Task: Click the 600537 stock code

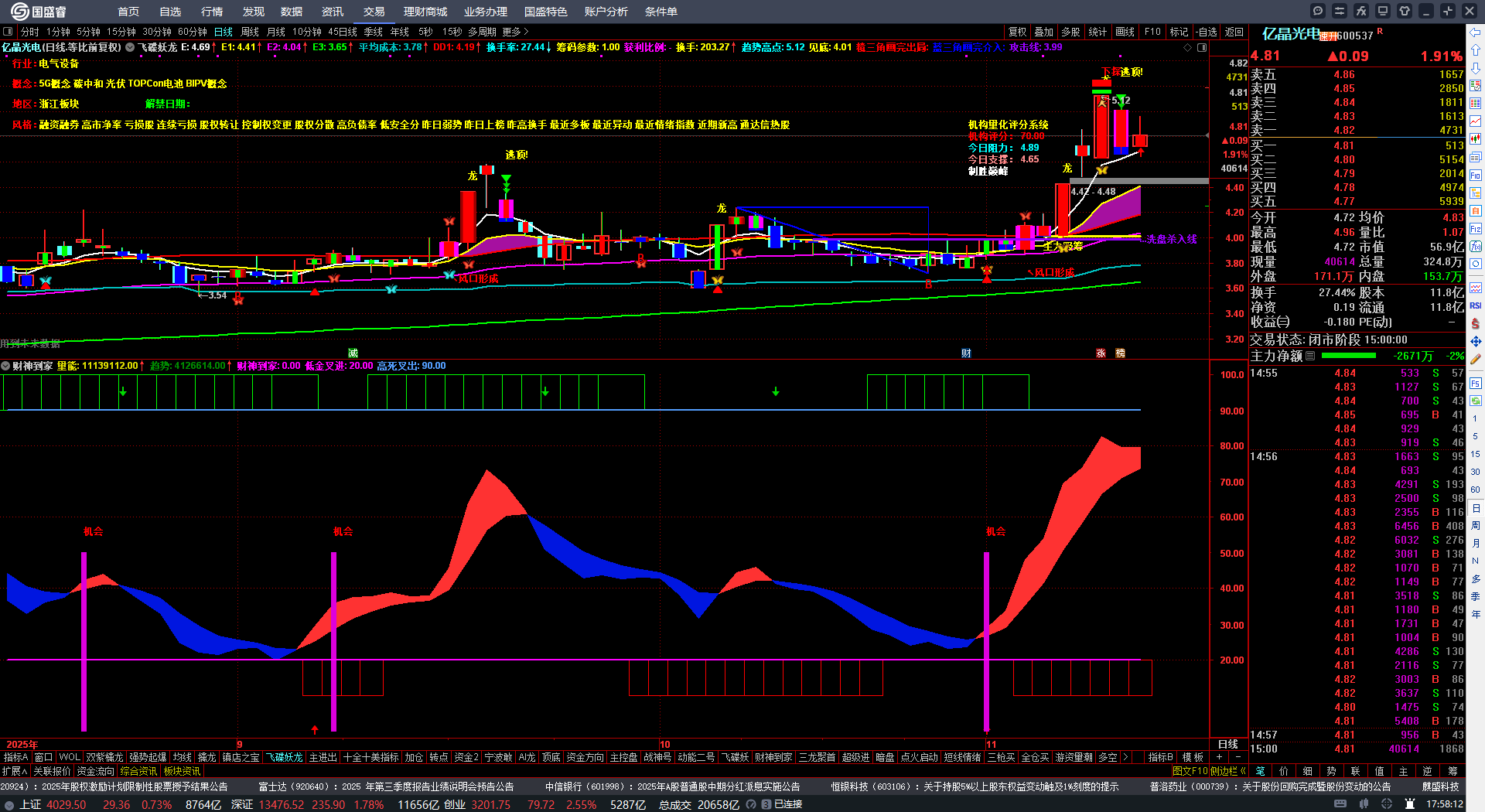Action: click(1354, 36)
